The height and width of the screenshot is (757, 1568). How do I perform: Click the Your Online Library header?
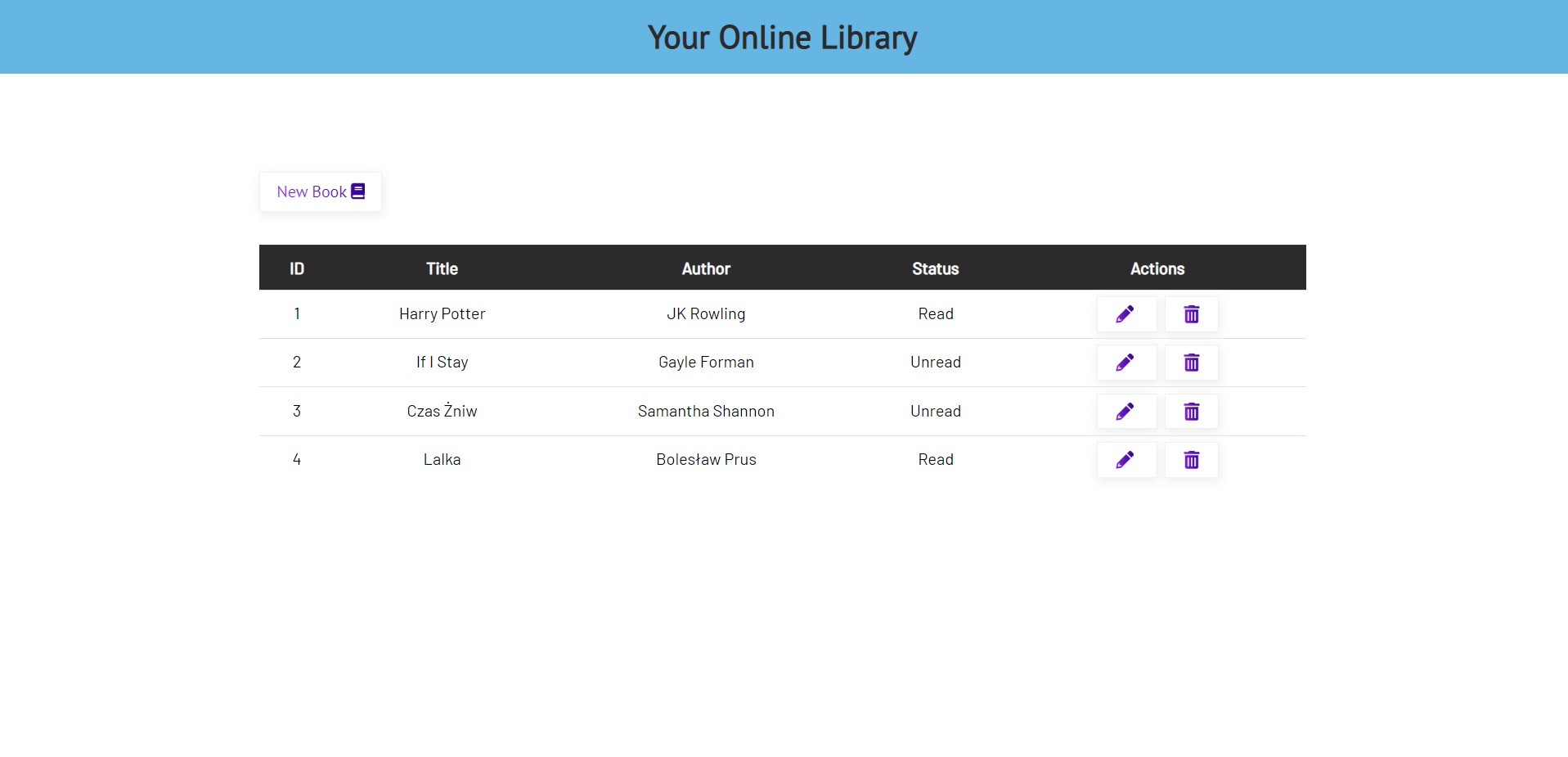click(x=782, y=37)
